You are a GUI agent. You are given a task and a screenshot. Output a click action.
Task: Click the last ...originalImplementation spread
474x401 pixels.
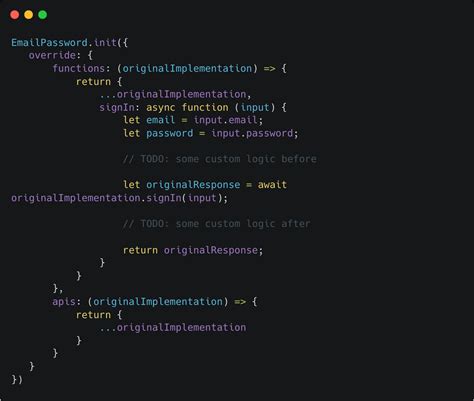click(173, 328)
